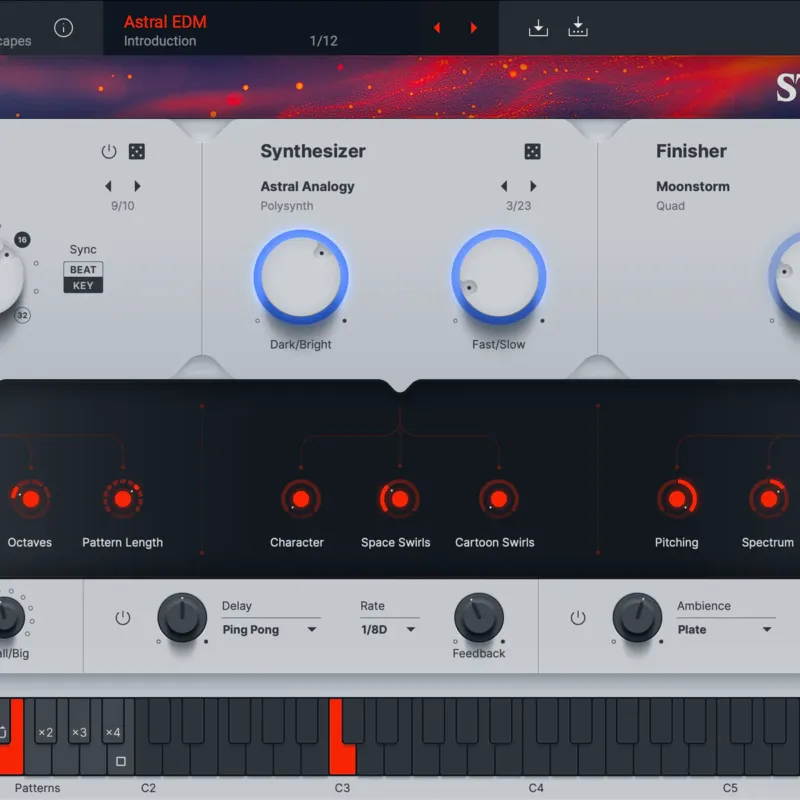Open the 1/8D delay Rate dropdown
This screenshot has width=800, height=800.
click(x=388, y=630)
